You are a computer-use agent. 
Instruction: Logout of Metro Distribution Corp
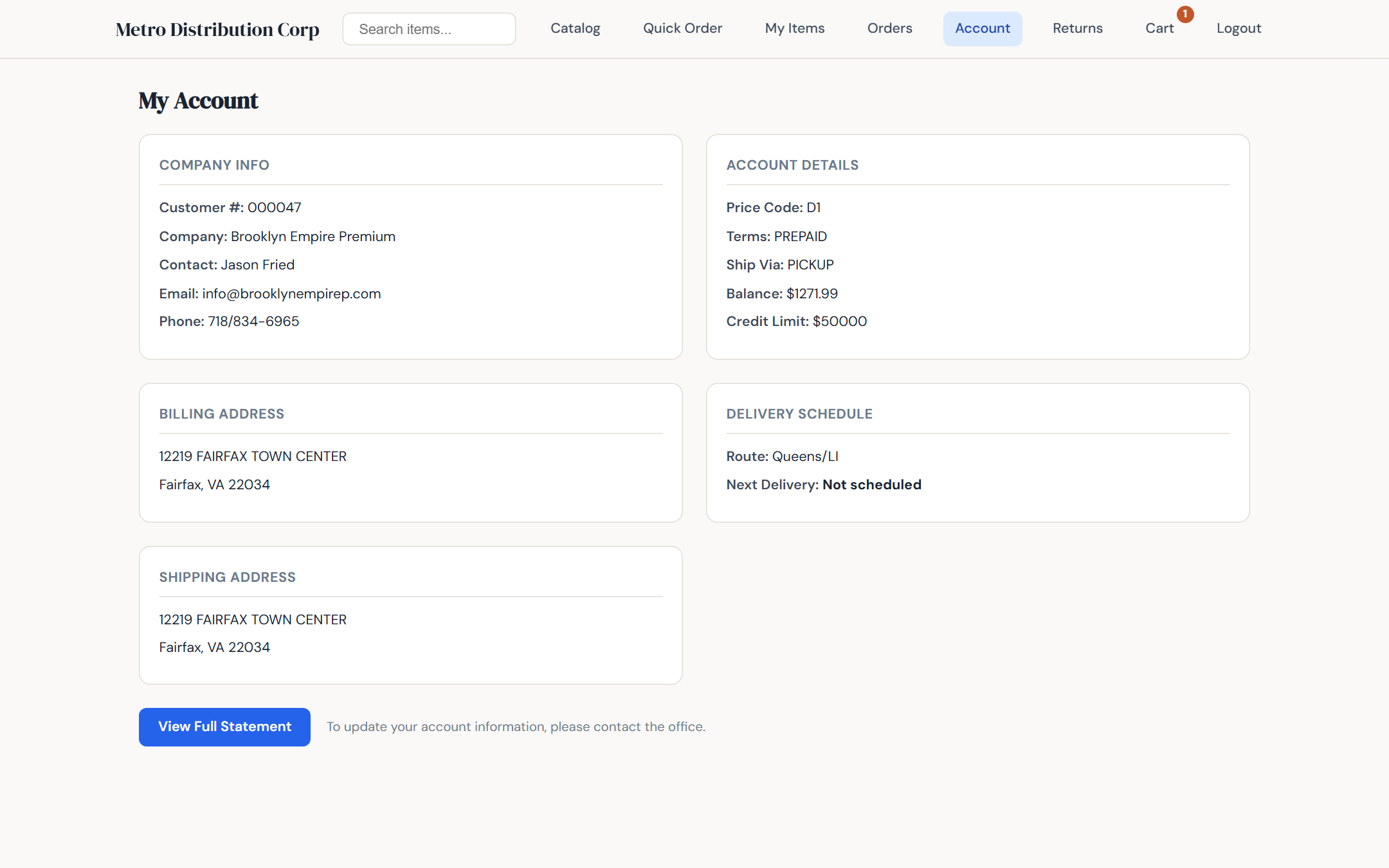point(1239,28)
